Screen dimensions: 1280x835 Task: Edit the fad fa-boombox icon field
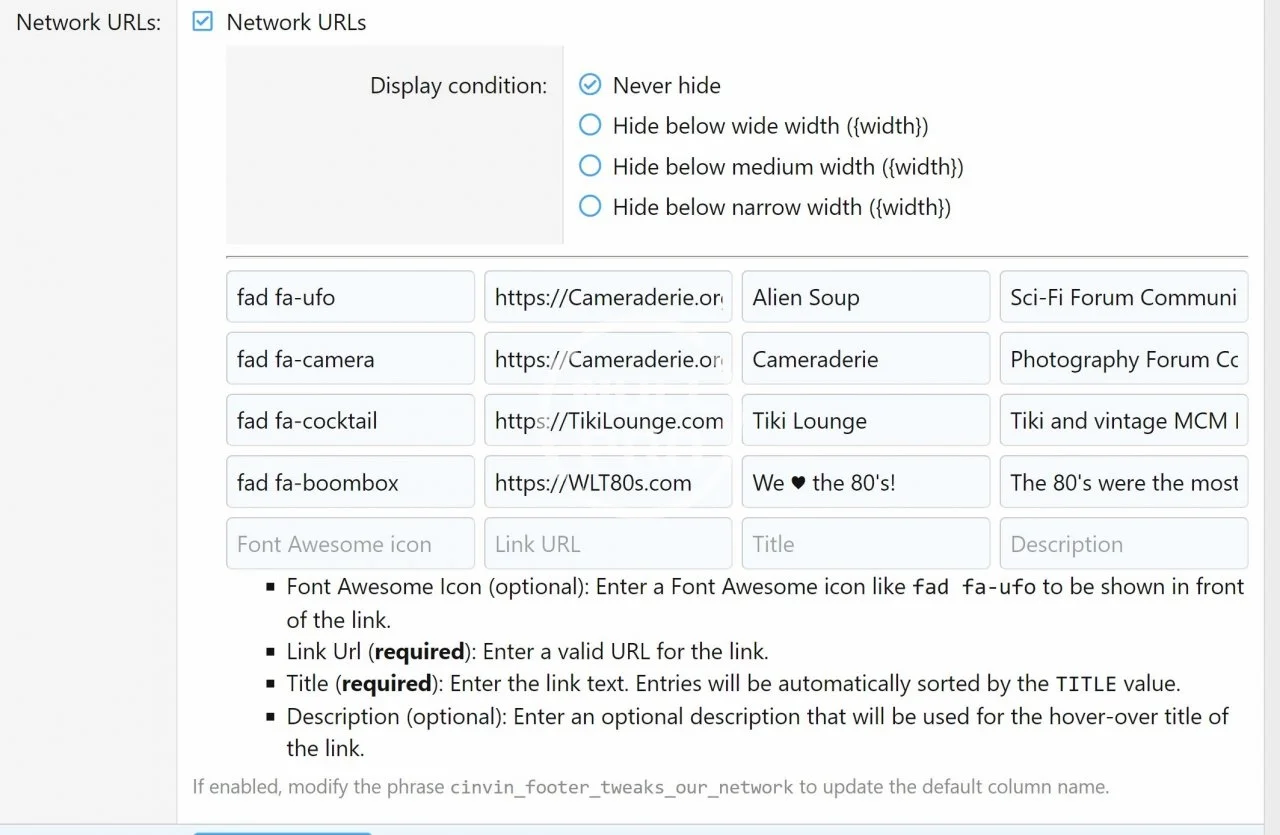[350, 483]
